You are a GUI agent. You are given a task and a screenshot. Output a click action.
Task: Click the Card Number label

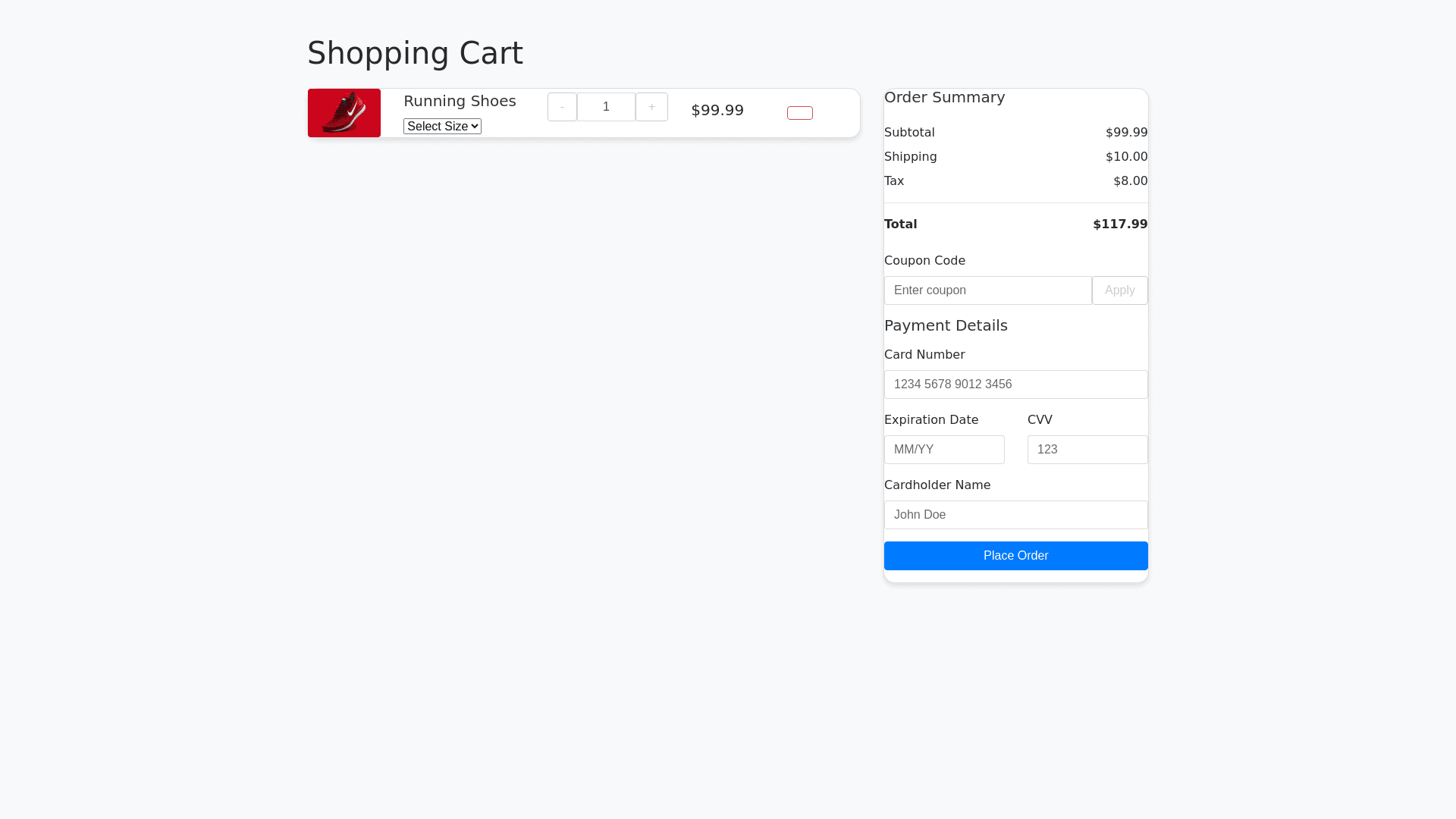(924, 355)
